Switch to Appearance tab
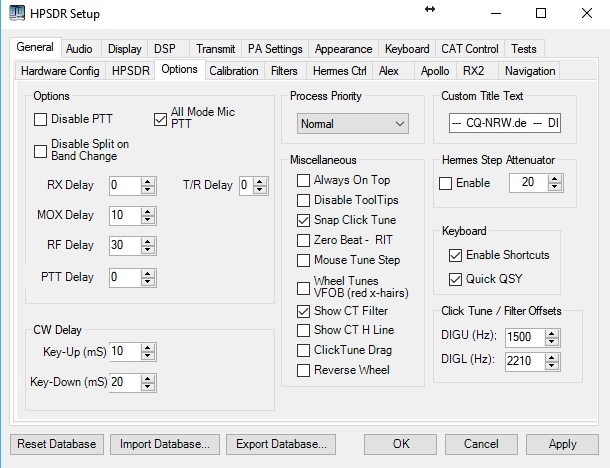610x468 pixels. [x=344, y=49]
